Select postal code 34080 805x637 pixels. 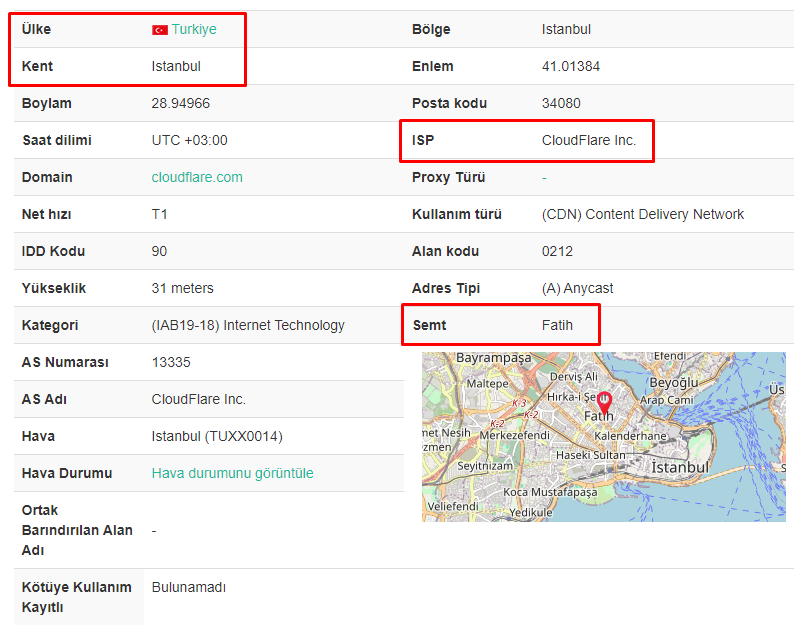coord(561,103)
